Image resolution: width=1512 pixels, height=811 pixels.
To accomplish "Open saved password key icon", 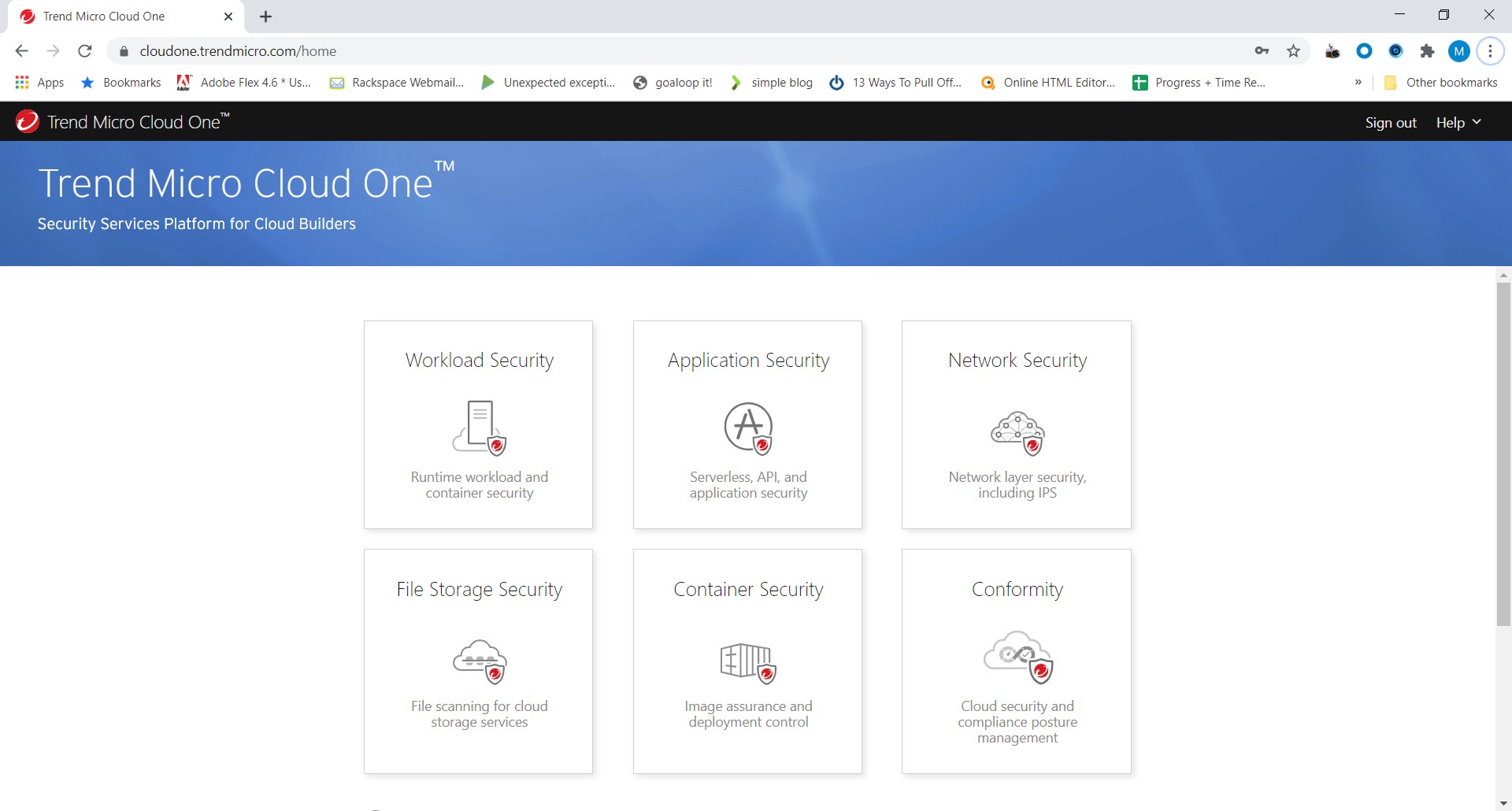I will tap(1262, 51).
